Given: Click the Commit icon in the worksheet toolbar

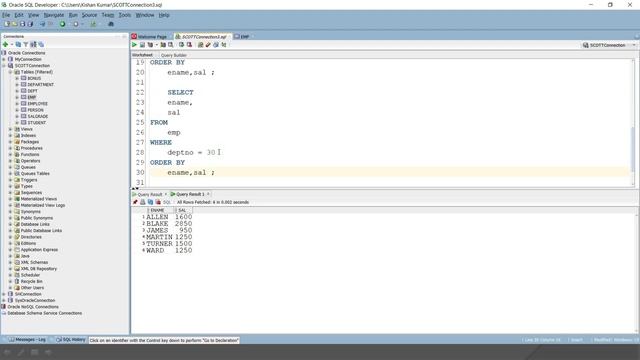Looking at the screenshot, I should tap(181, 44).
